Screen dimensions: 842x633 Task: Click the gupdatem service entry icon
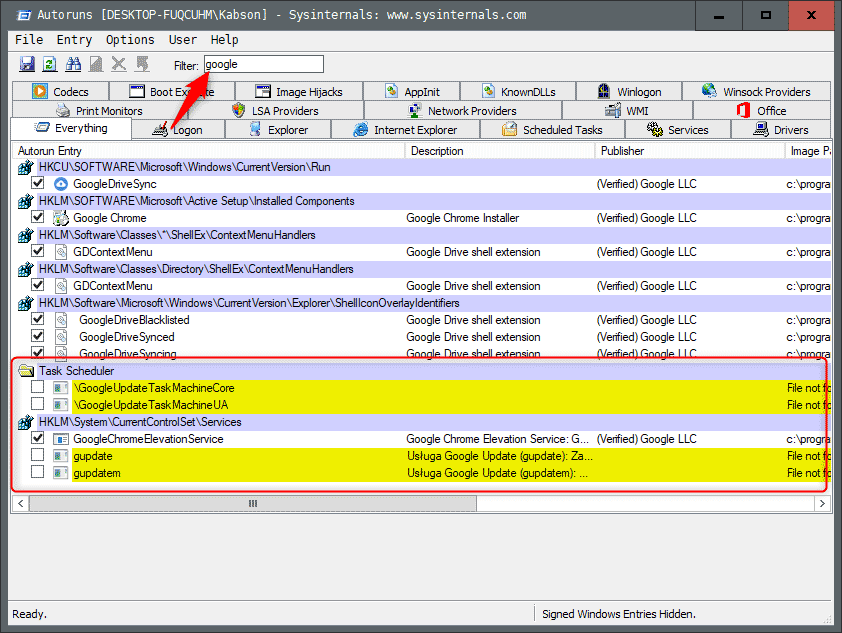[x=61, y=473]
